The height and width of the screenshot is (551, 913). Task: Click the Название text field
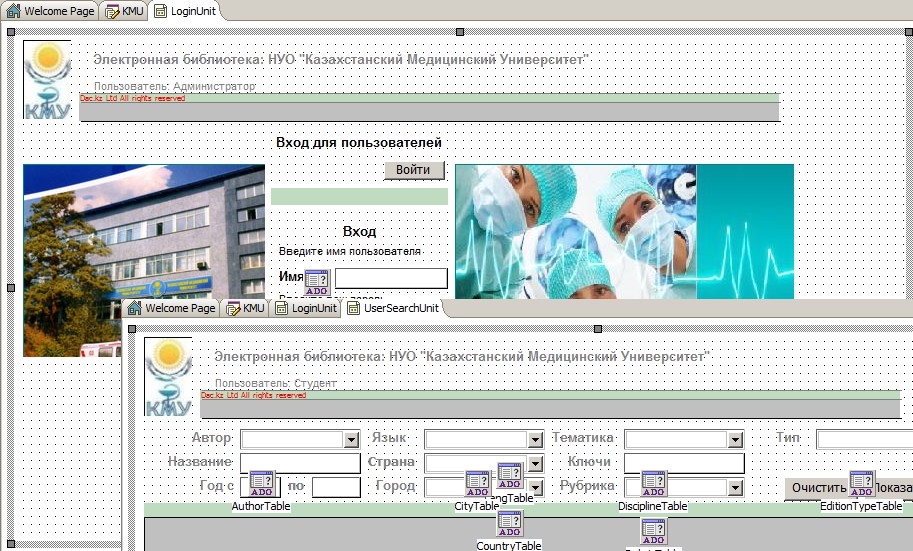tap(300, 464)
